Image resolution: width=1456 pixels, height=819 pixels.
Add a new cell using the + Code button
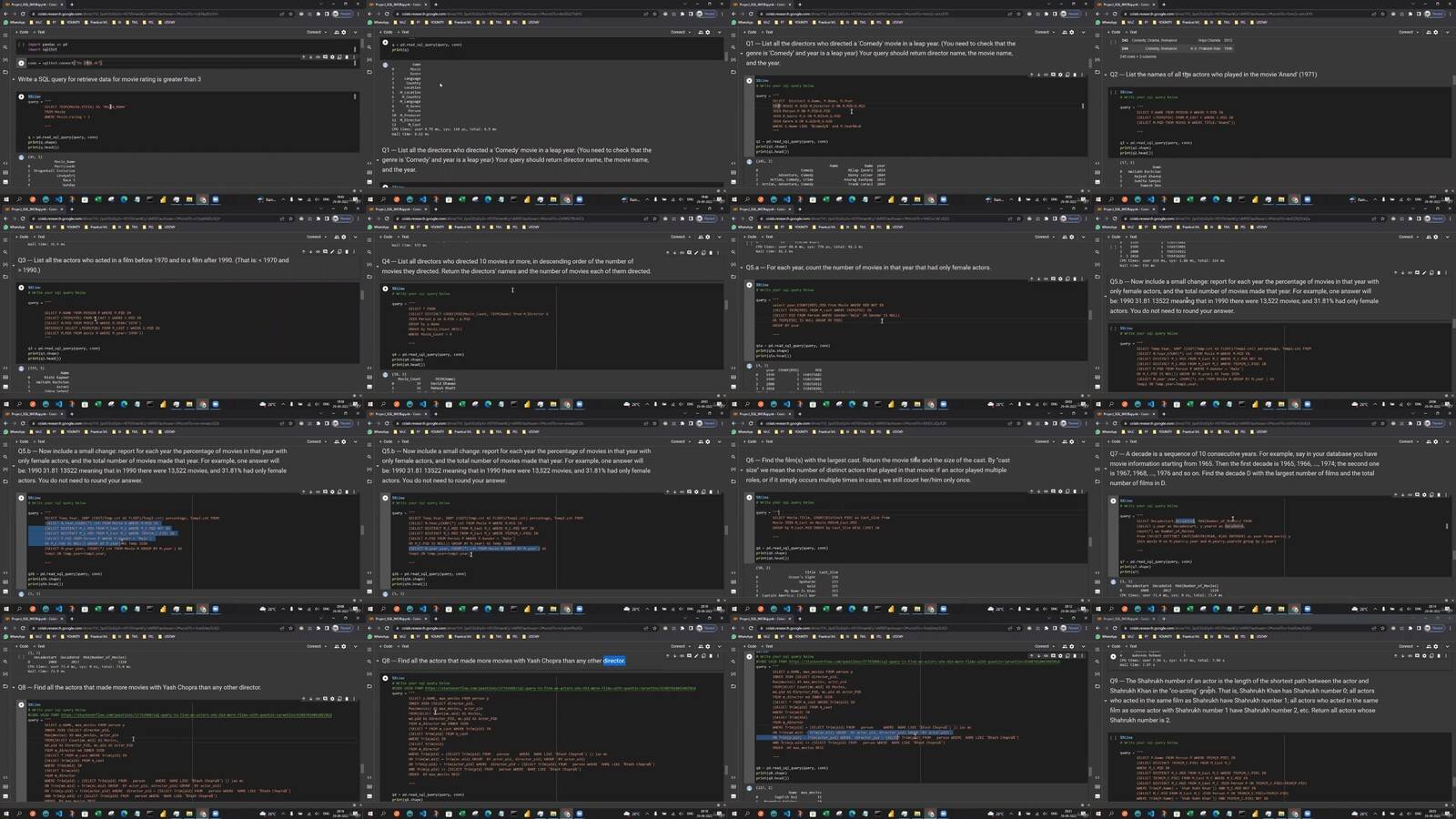21,32
